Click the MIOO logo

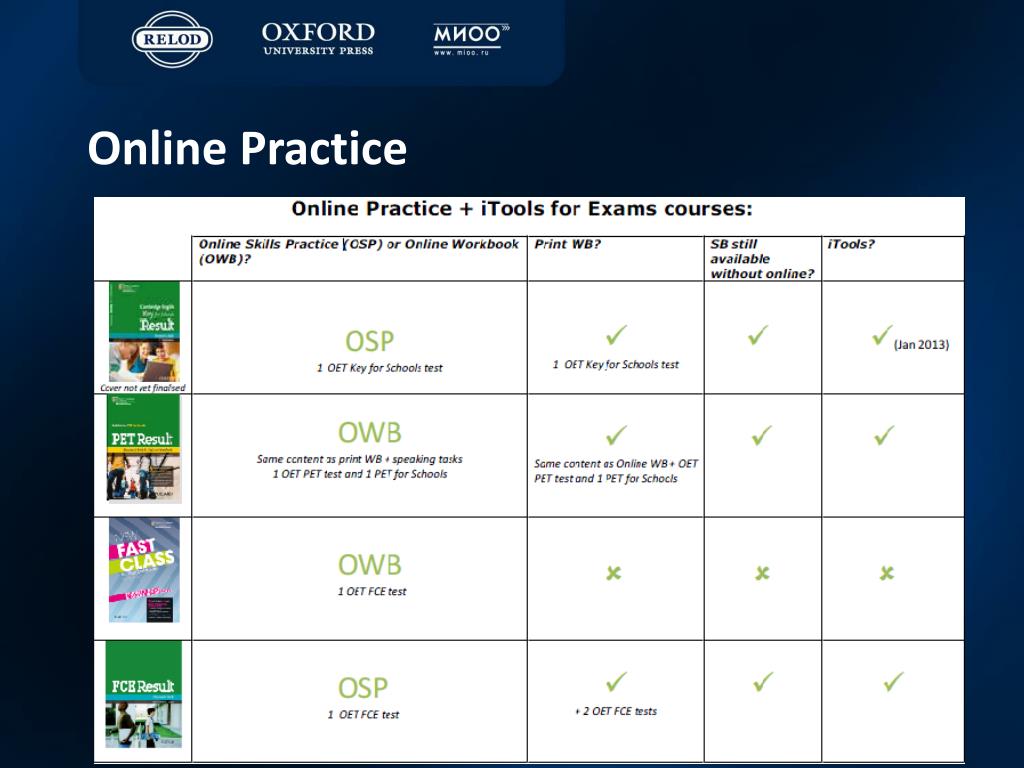[471, 39]
